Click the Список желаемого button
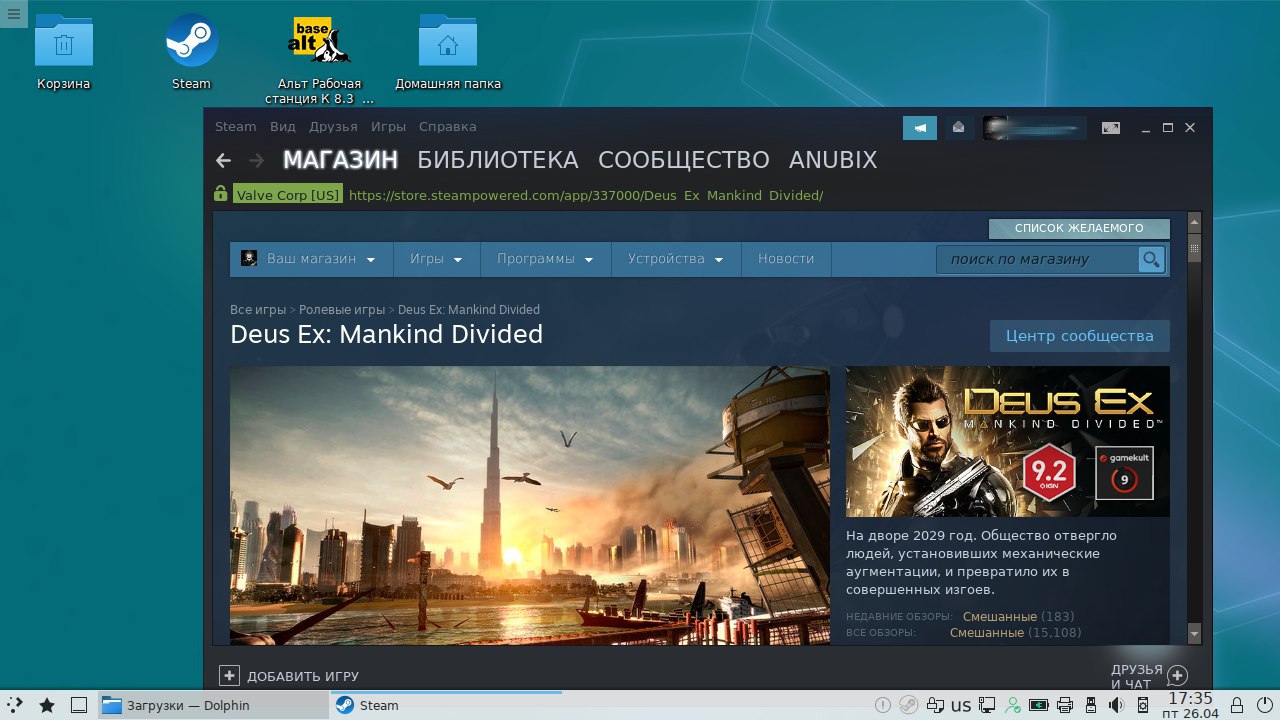Viewport: 1280px width, 720px height. pos(1079,229)
